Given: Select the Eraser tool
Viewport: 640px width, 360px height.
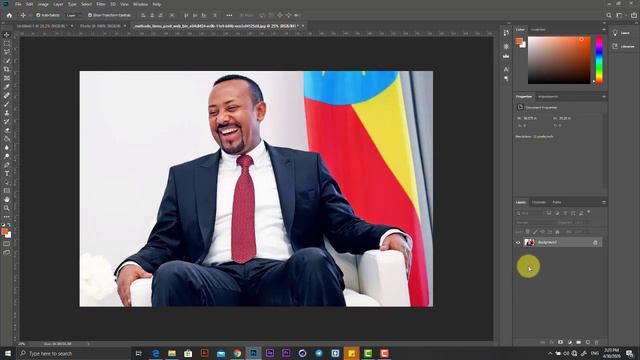Looking at the screenshot, I should [x=7, y=130].
